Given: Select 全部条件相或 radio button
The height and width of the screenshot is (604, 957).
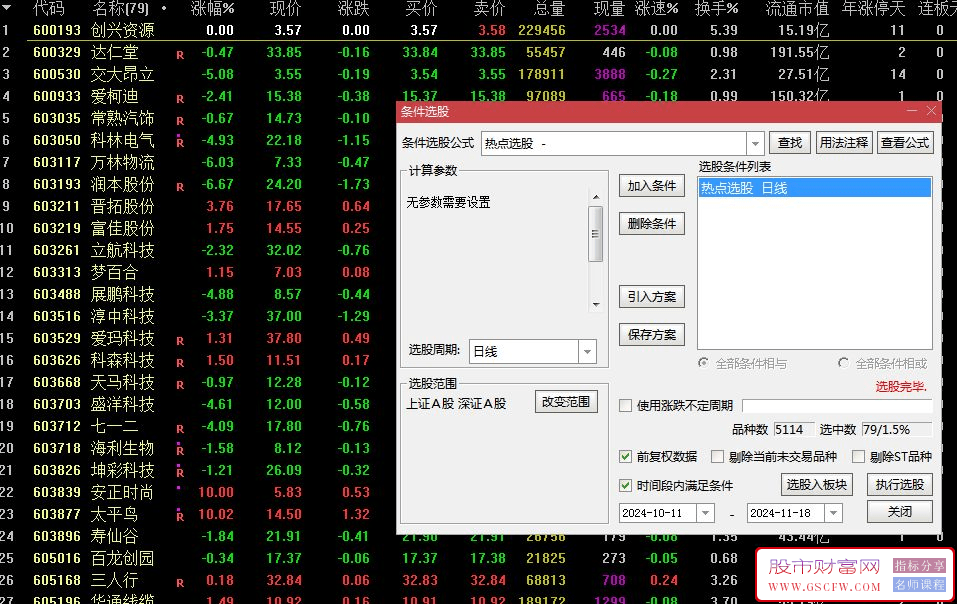Looking at the screenshot, I should click(x=843, y=363).
